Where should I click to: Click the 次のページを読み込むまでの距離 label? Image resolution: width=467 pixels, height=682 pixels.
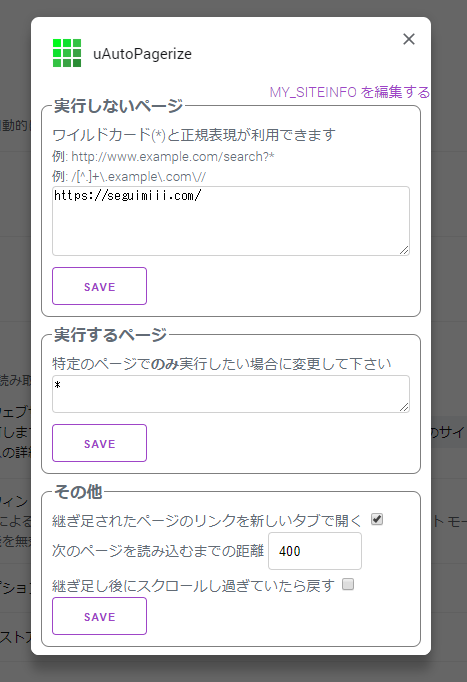tap(158, 551)
